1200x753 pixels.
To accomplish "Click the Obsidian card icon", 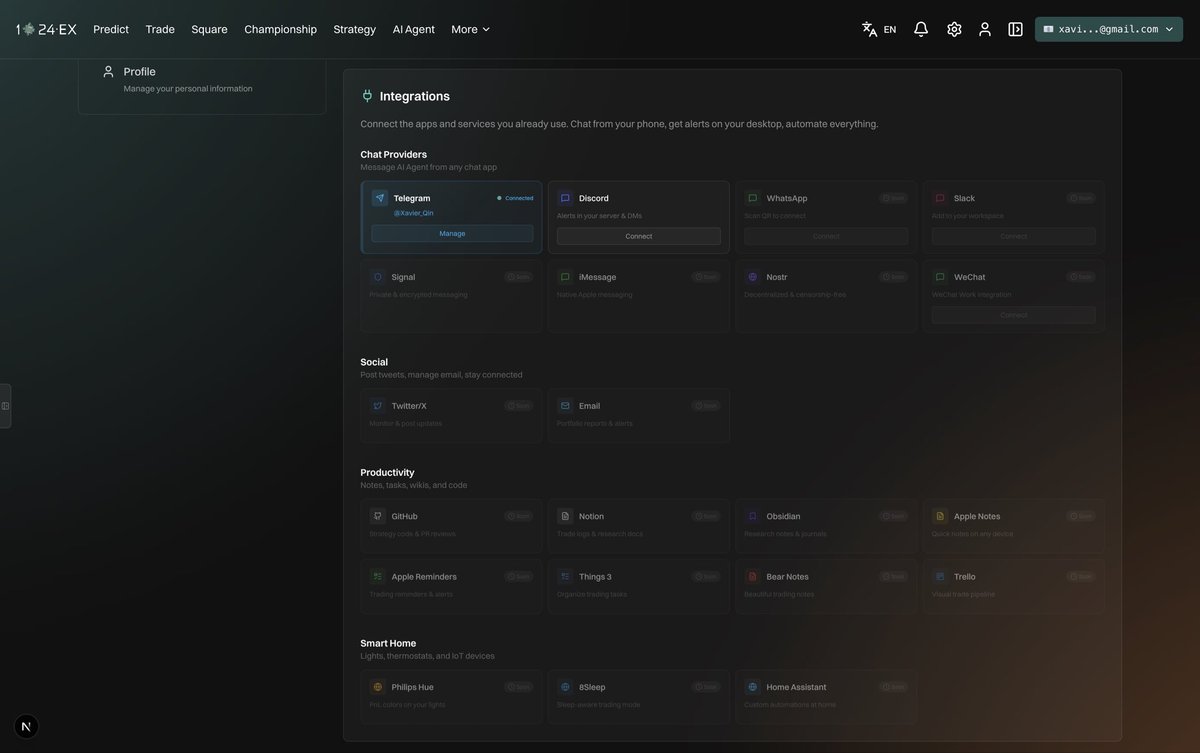I will pos(753,516).
